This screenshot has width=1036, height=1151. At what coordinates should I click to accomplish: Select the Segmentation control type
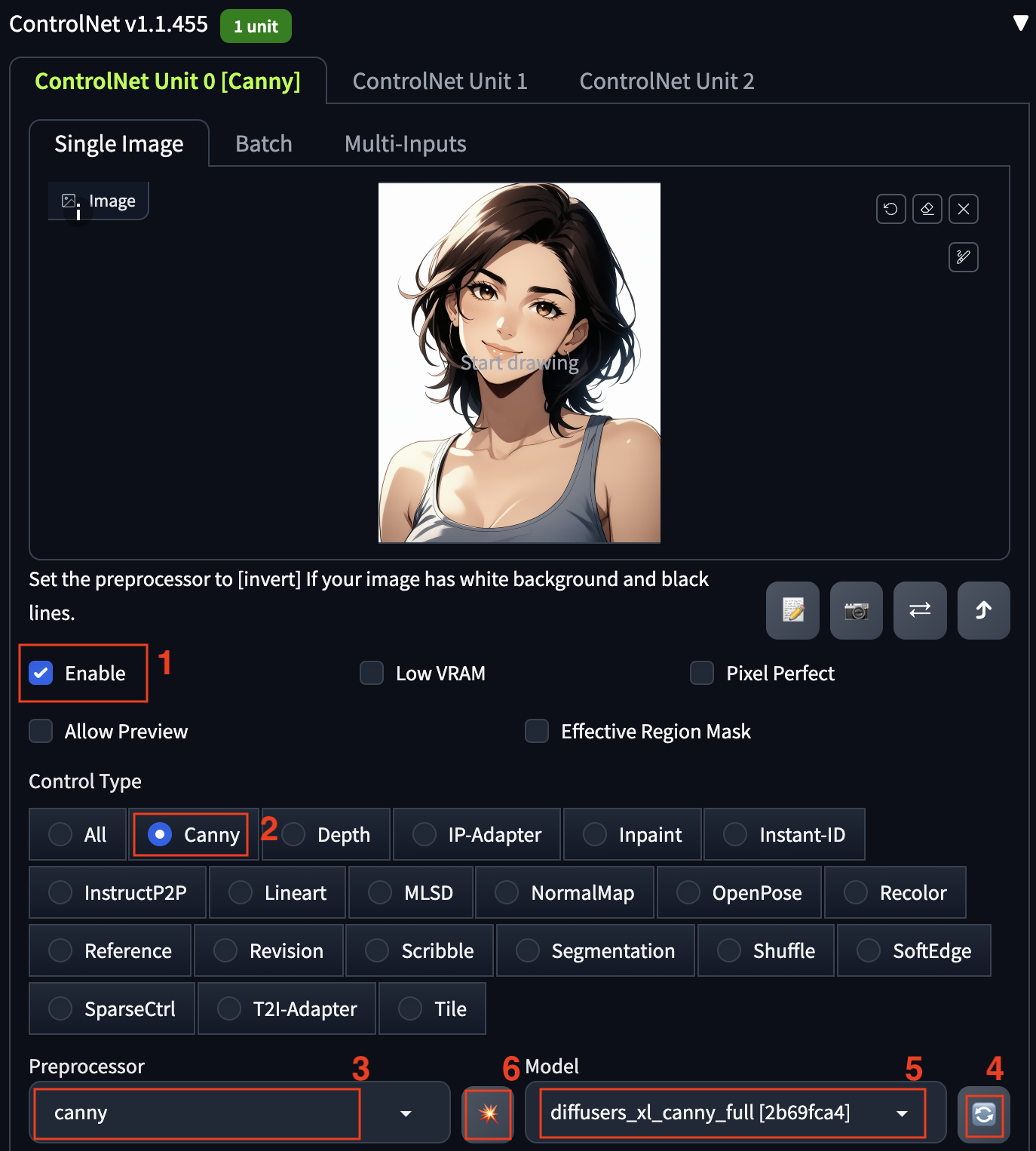pyautogui.click(x=596, y=950)
